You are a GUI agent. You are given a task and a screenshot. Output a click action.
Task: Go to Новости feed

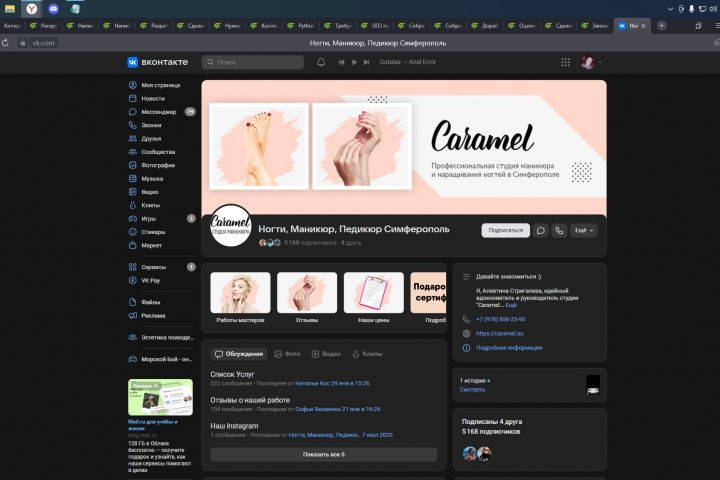[x=153, y=98]
